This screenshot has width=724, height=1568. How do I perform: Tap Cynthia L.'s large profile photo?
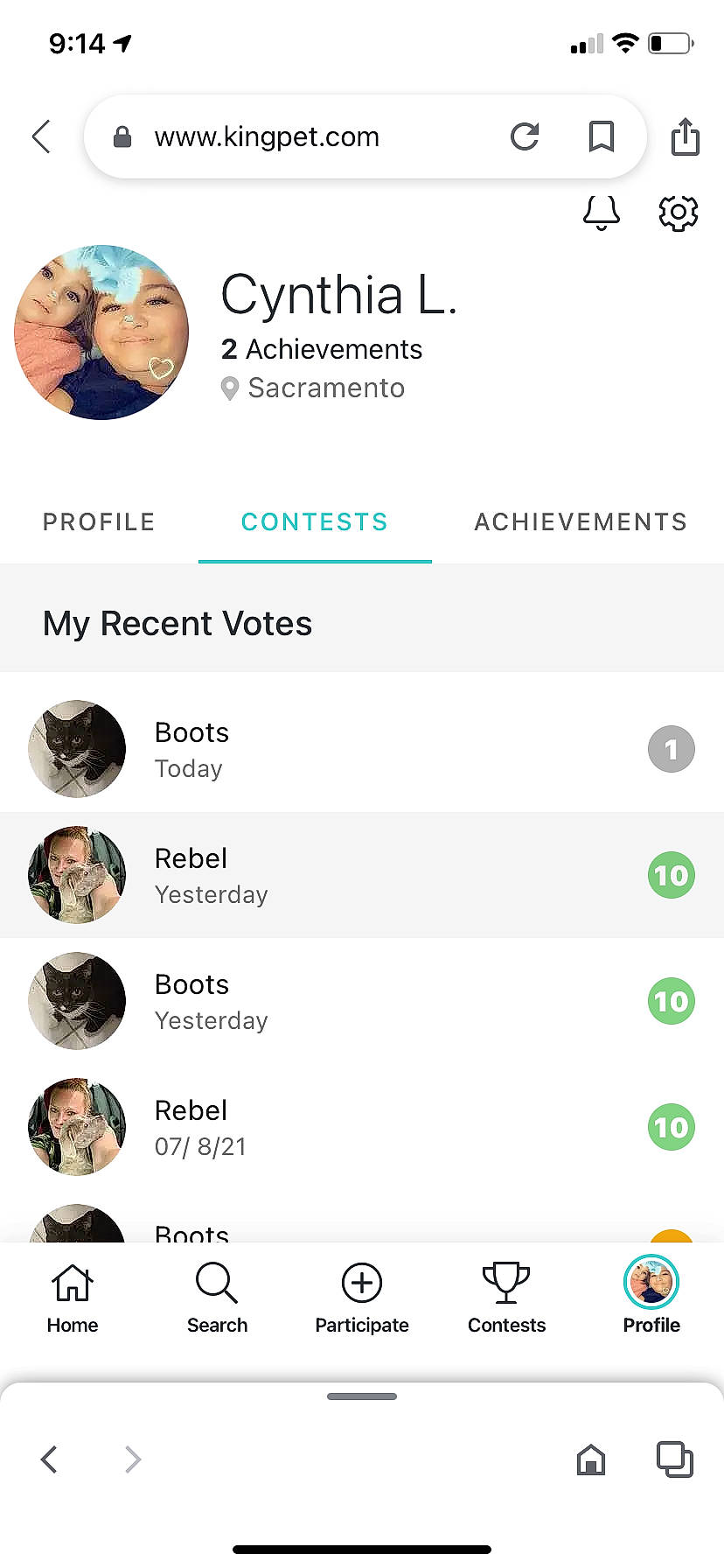coord(101,332)
